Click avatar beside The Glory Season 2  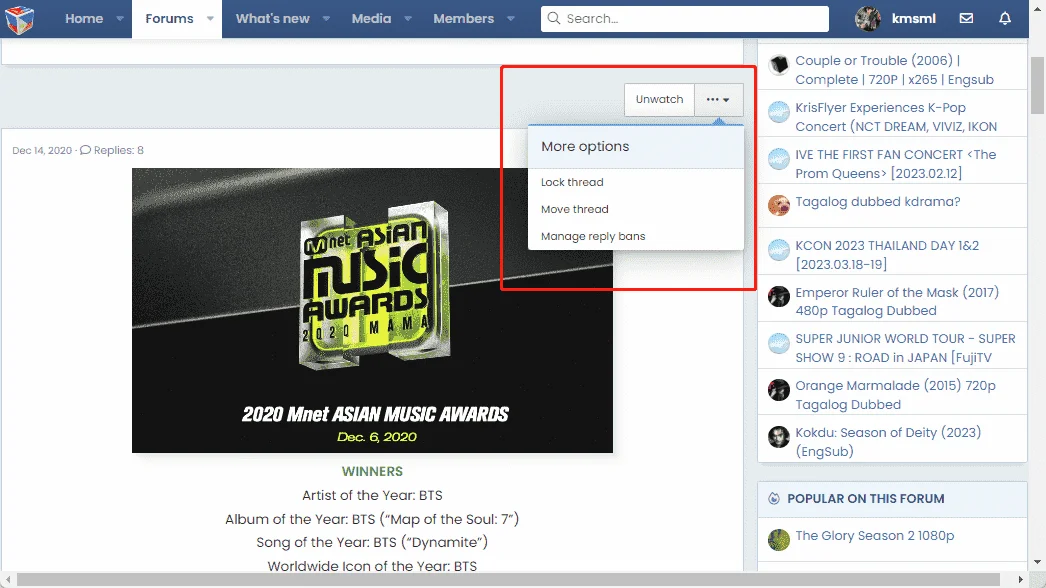[778, 540]
